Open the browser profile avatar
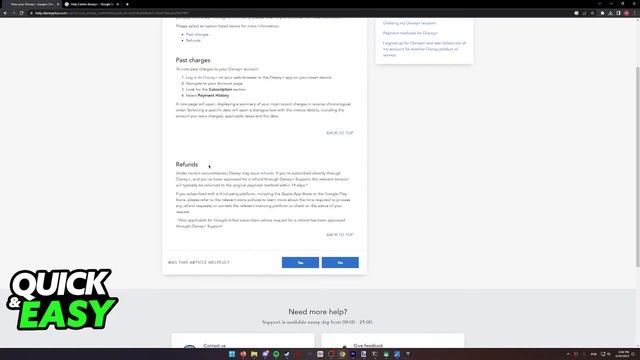This screenshot has width=640, height=360. pyautogui.click(x=627, y=13)
